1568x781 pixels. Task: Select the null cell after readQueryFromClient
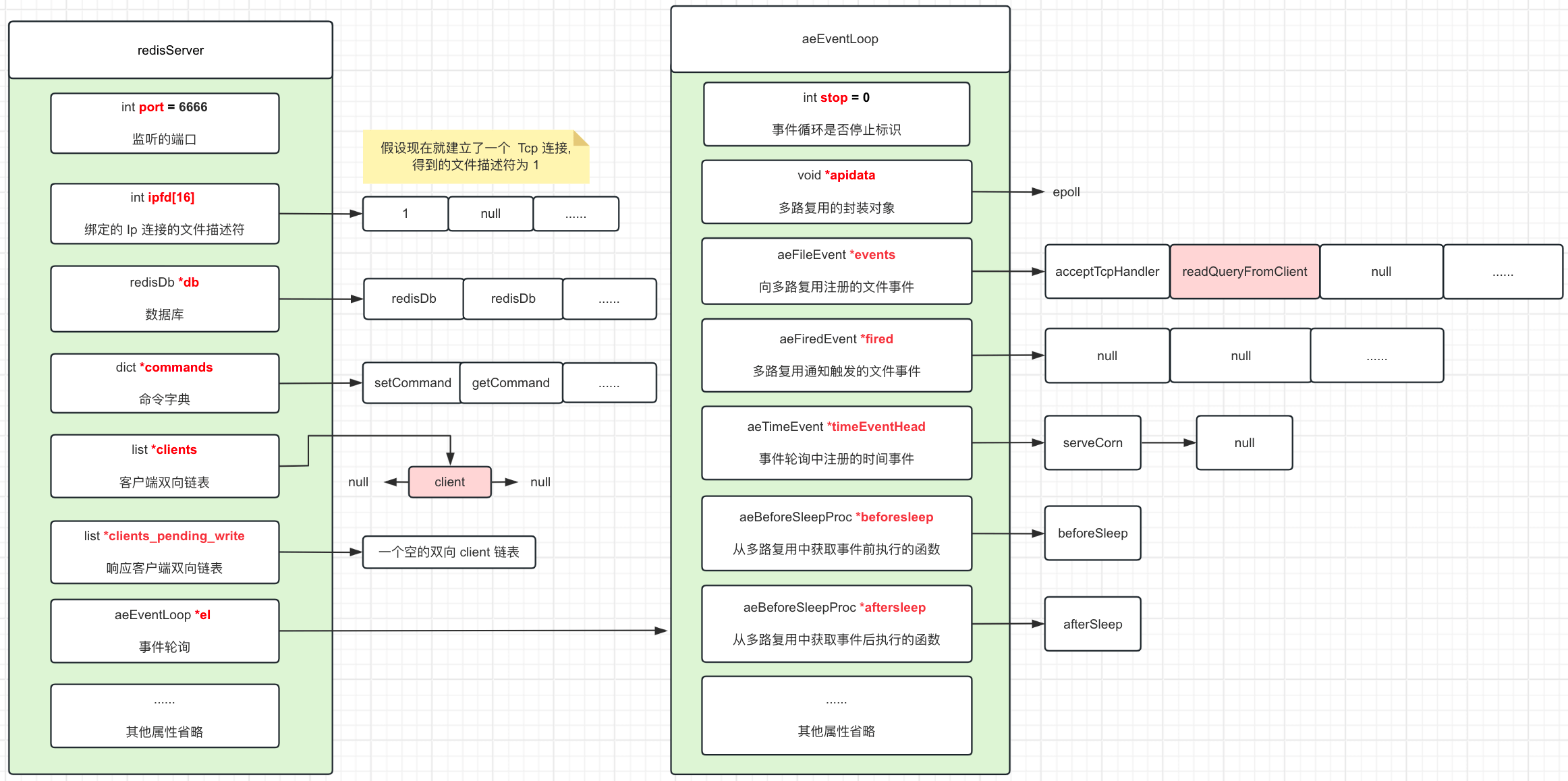1381,272
